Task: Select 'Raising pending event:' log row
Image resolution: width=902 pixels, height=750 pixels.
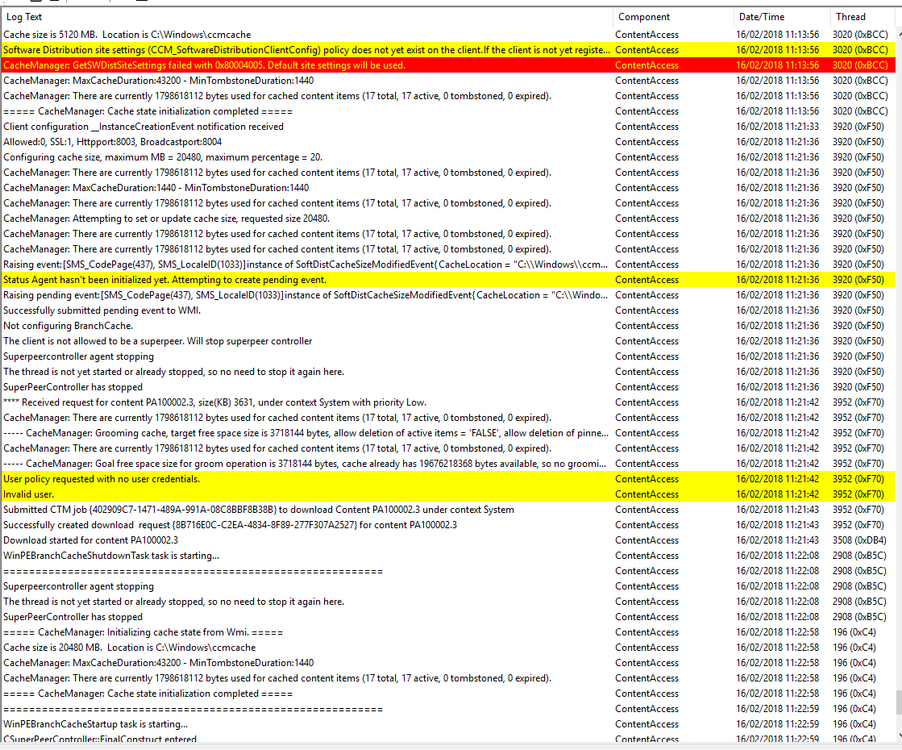Action: [448, 295]
